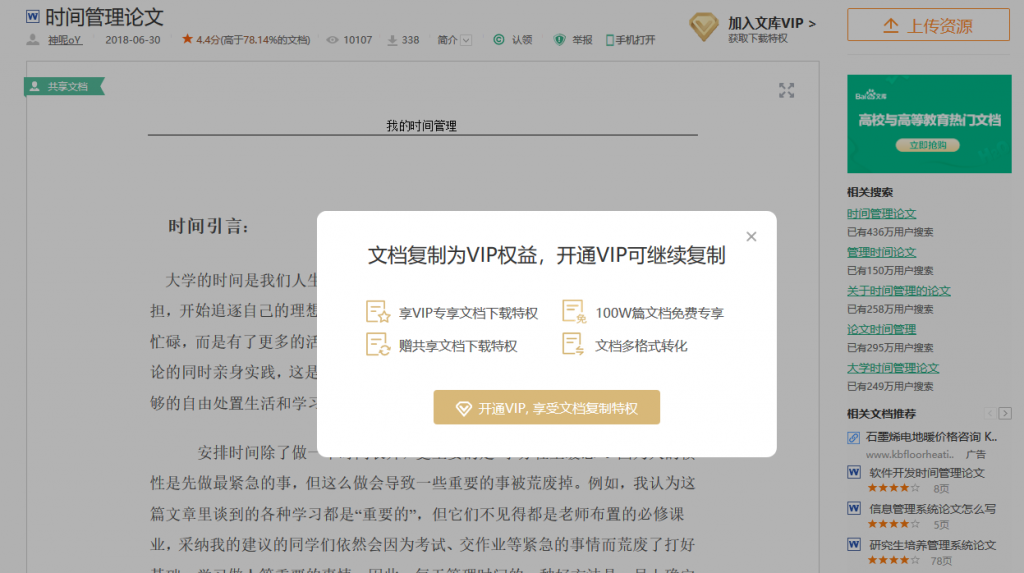Click Word icon beside 信息管理系统论文怎么写
Screen dimensions: 1024x573
(854, 509)
